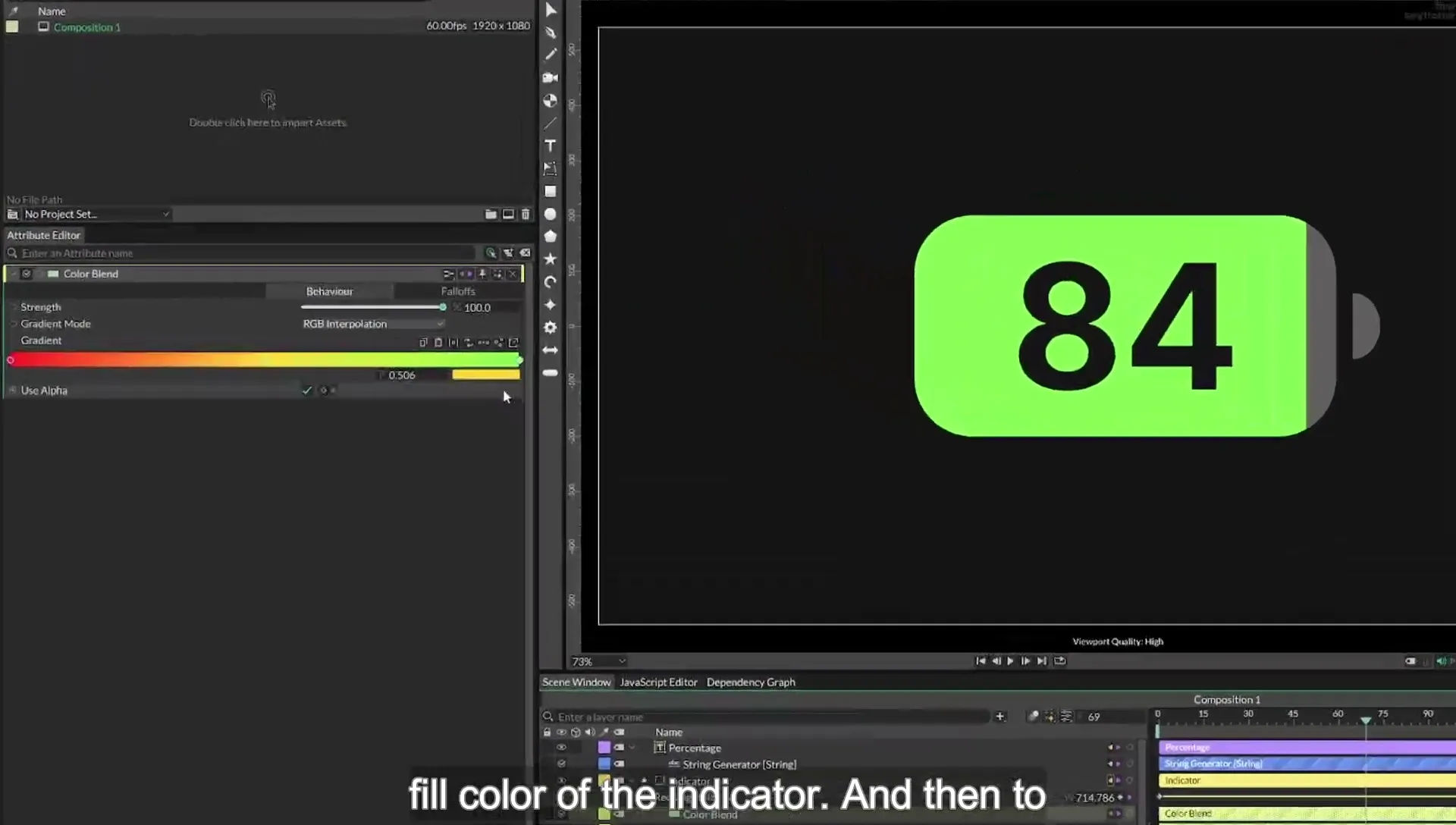Pin the Color Blend attribute panel
This screenshot has width=1456, height=825.
(482, 274)
